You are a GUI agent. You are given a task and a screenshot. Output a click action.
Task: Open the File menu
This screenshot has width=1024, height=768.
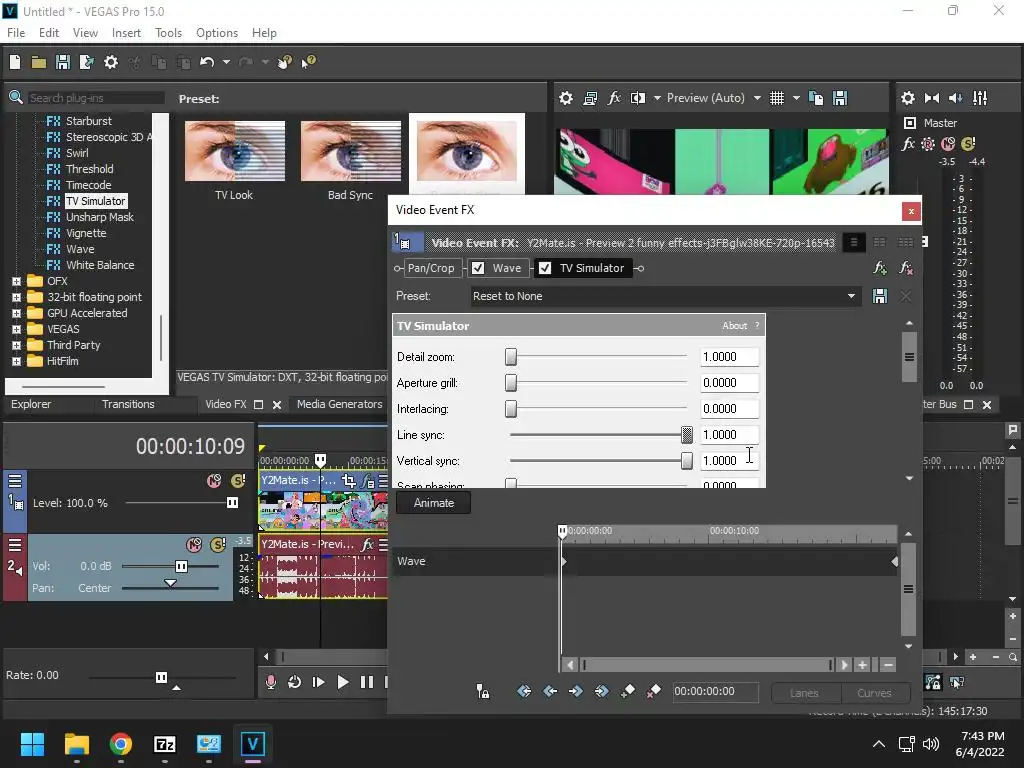click(16, 33)
